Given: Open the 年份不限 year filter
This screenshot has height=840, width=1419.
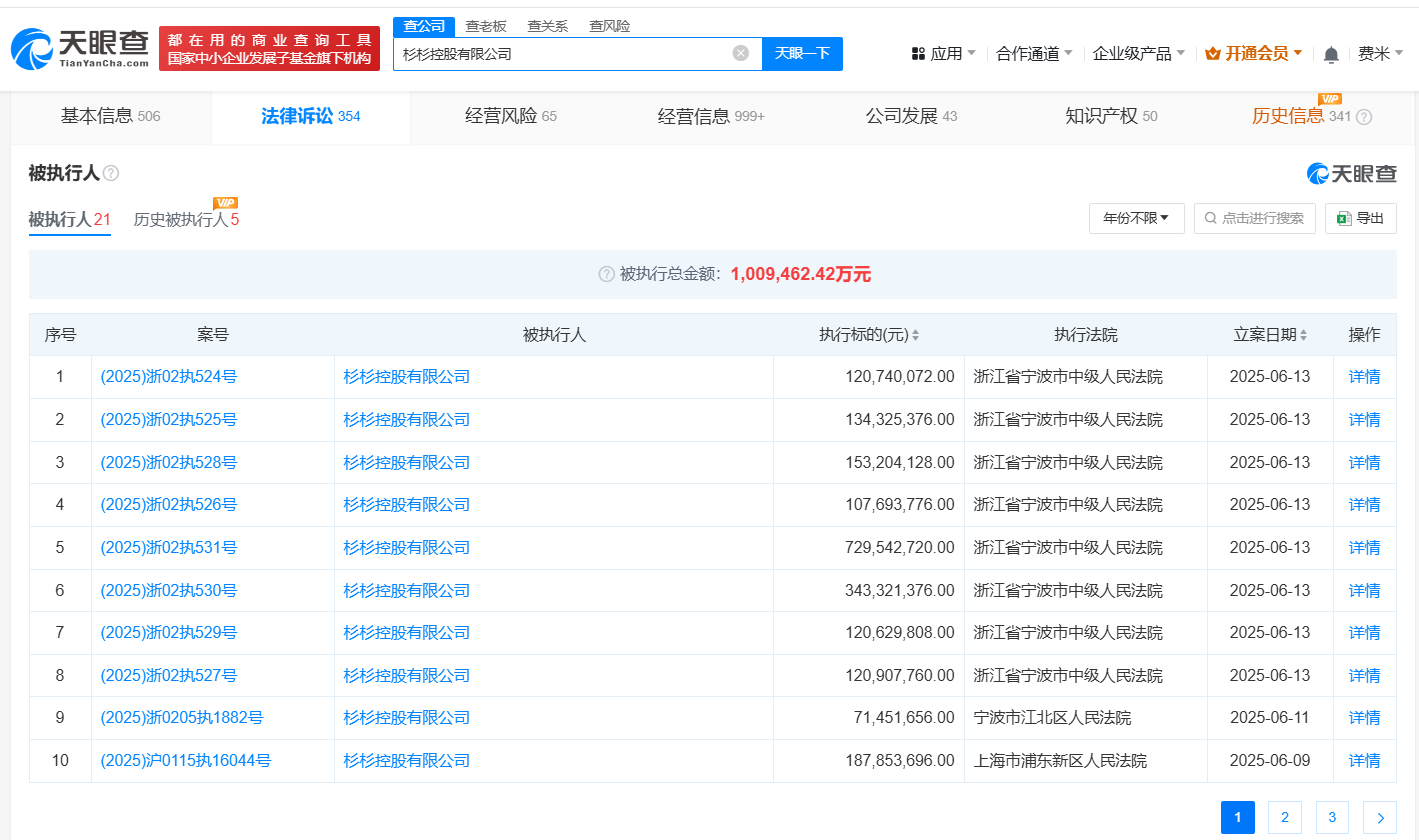Looking at the screenshot, I should click(1136, 218).
